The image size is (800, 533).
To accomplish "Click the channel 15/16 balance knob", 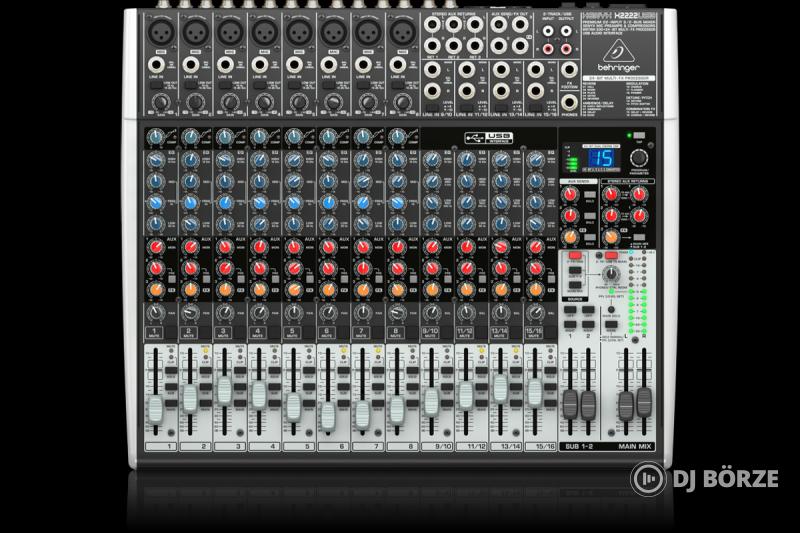I will tap(535, 313).
